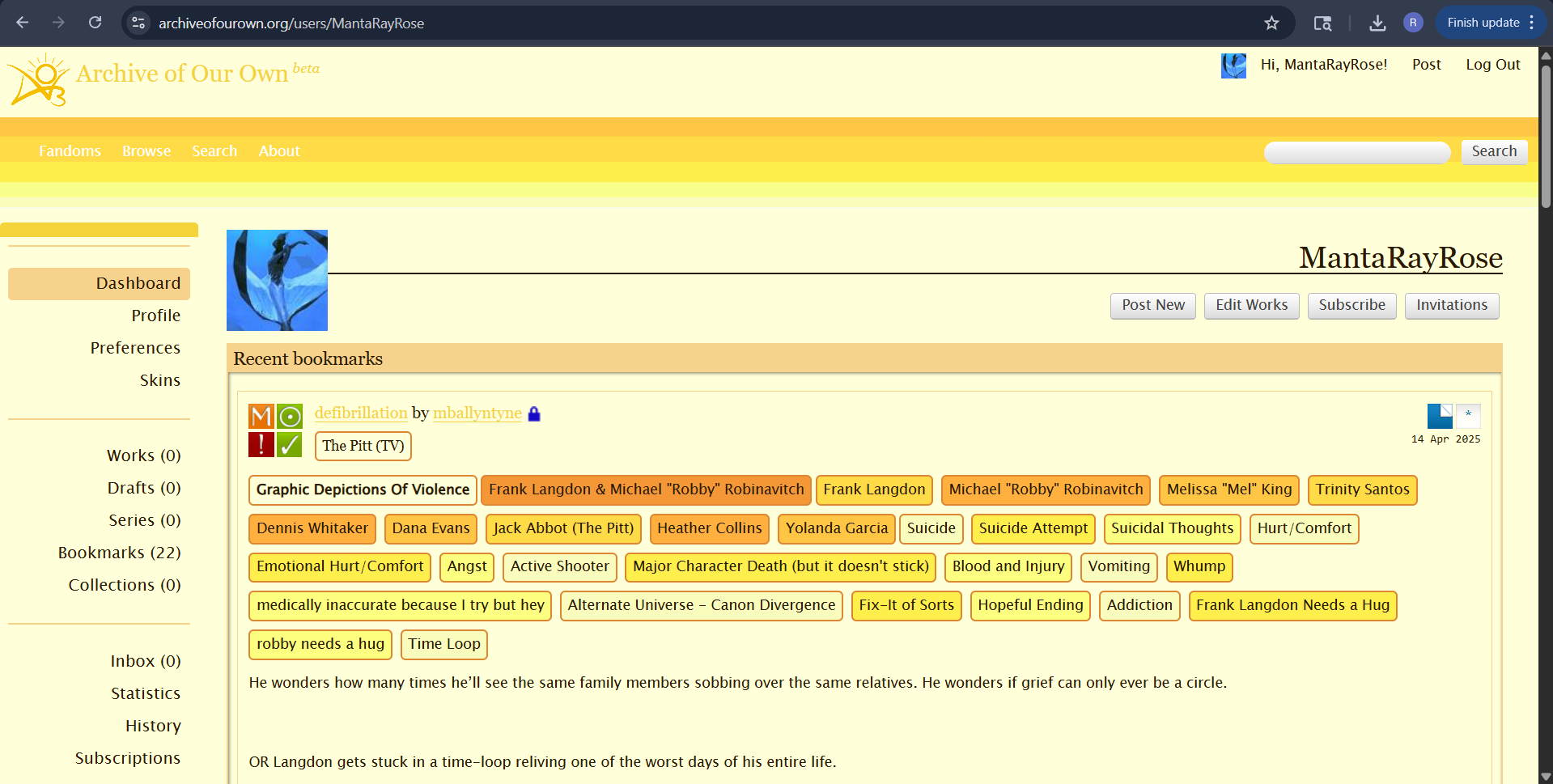Image resolution: width=1553 pixels, height=784 pixels.
Task: Click the Post New button
Action: click(1152, 305)
